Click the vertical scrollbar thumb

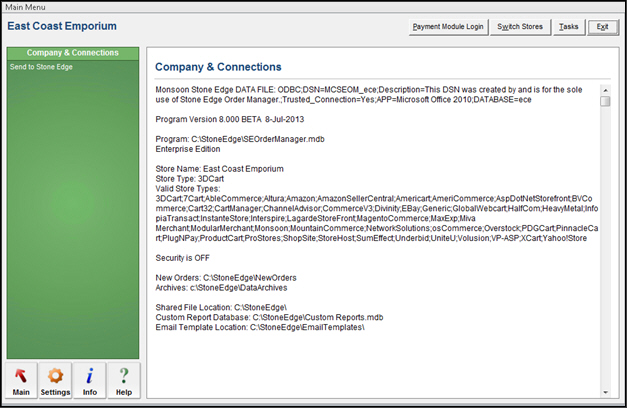point(605,101)
